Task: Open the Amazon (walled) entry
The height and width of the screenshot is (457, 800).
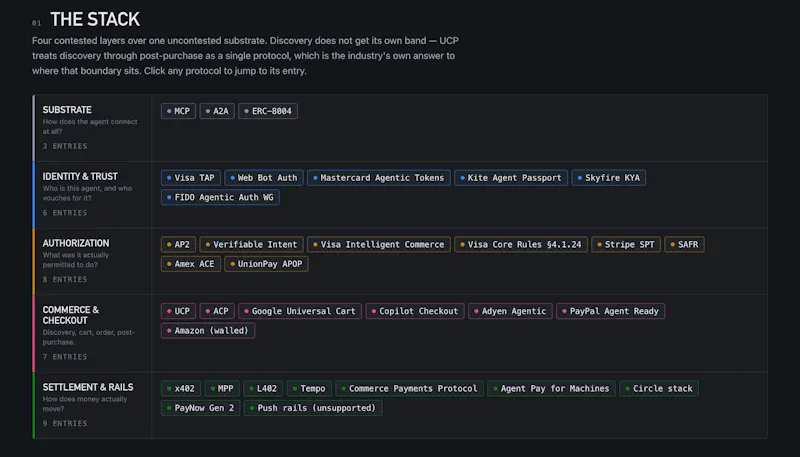Action: [x=208, y=331]
